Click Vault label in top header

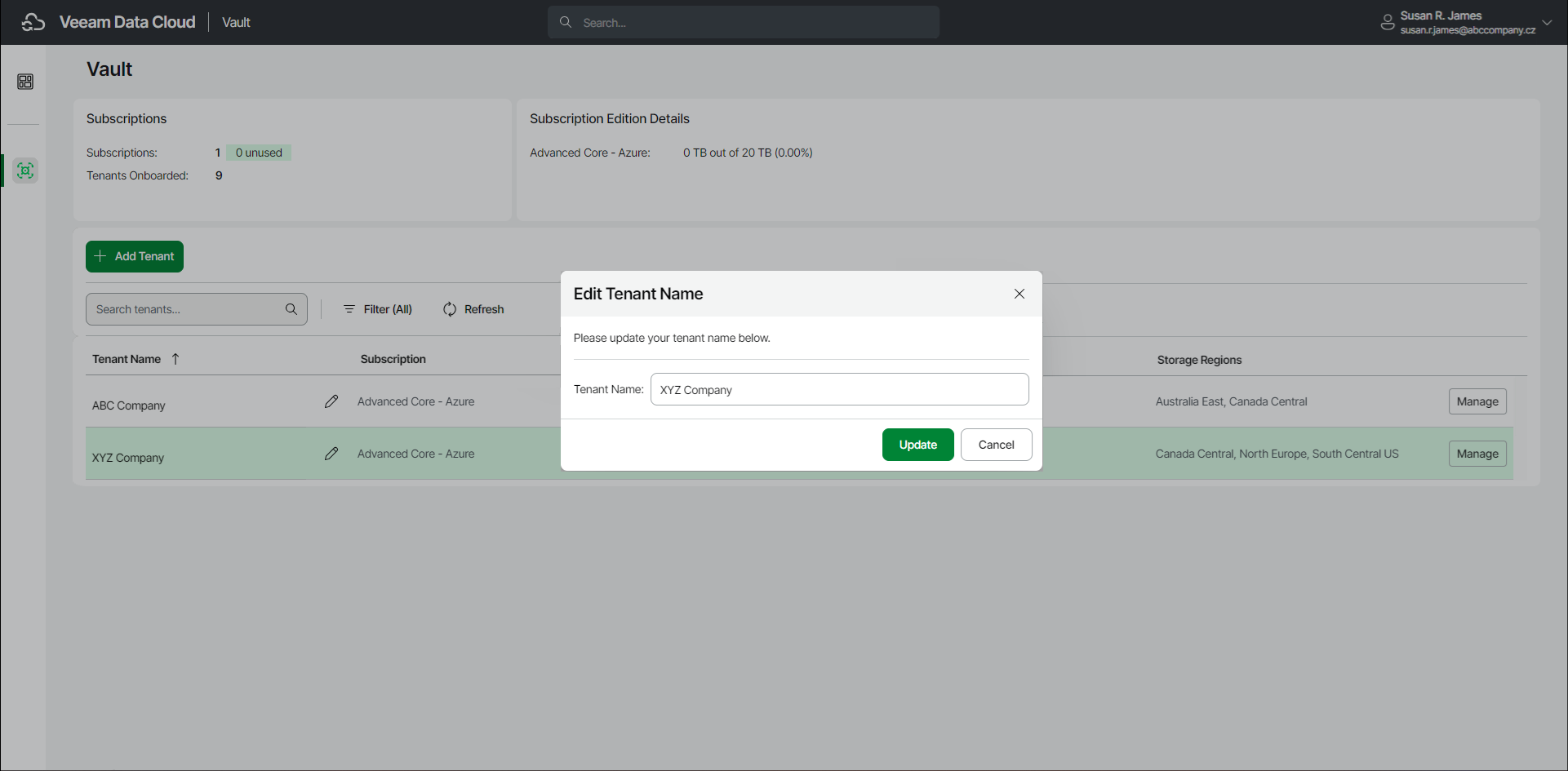click(x=236, y=22)
